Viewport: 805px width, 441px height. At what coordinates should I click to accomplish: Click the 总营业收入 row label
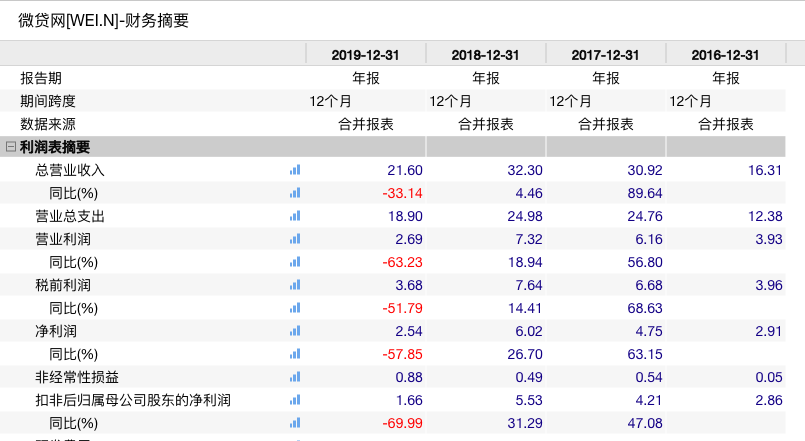pyautogui.click(x=70, y=170)
